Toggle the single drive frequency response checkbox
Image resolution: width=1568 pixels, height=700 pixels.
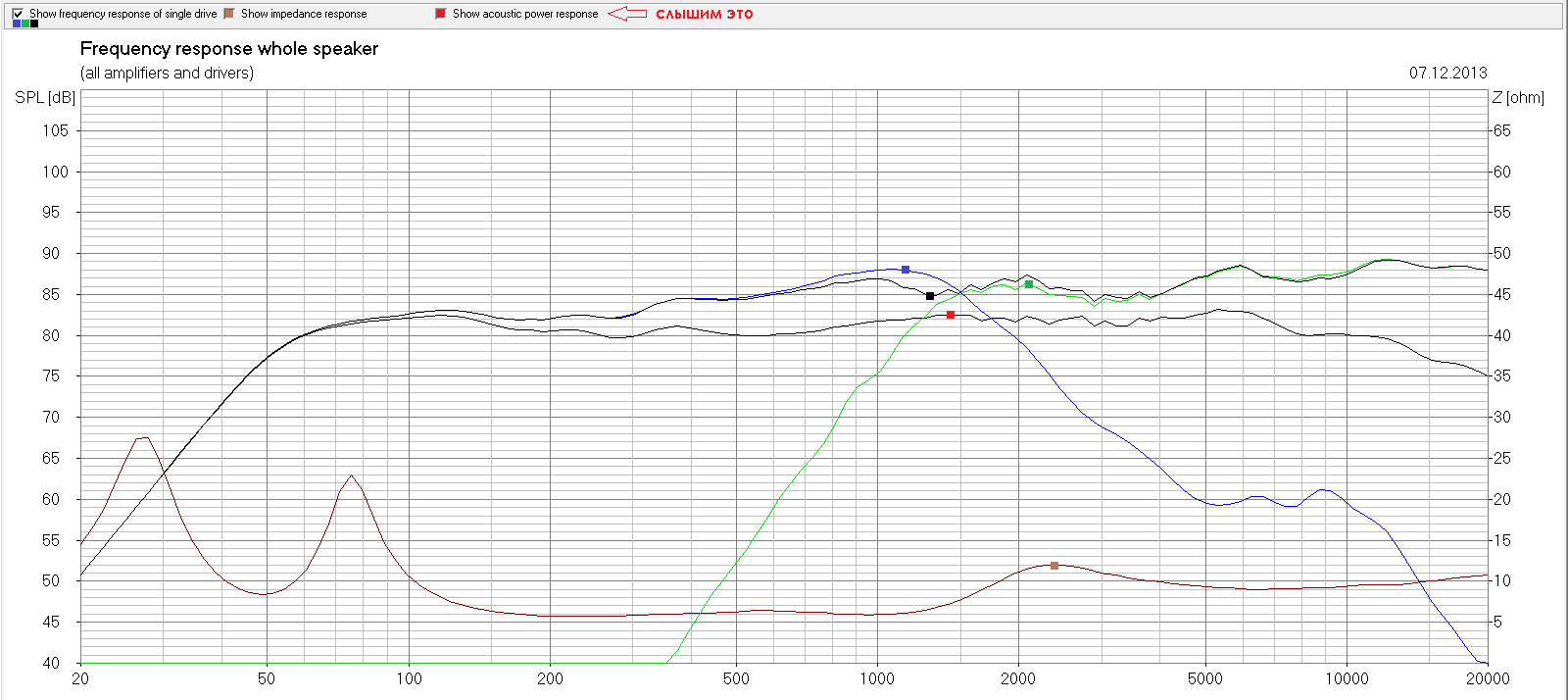18,14
